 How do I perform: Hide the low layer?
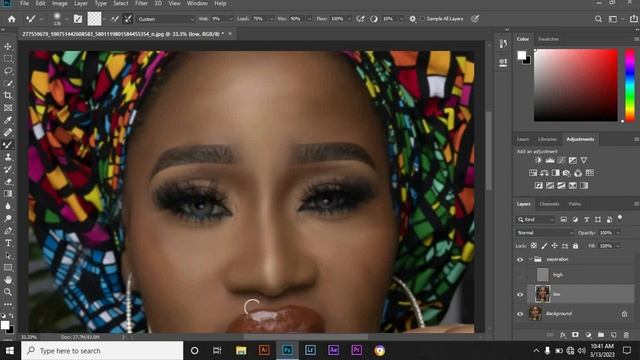pyautogui.click(x=520, y=294)
